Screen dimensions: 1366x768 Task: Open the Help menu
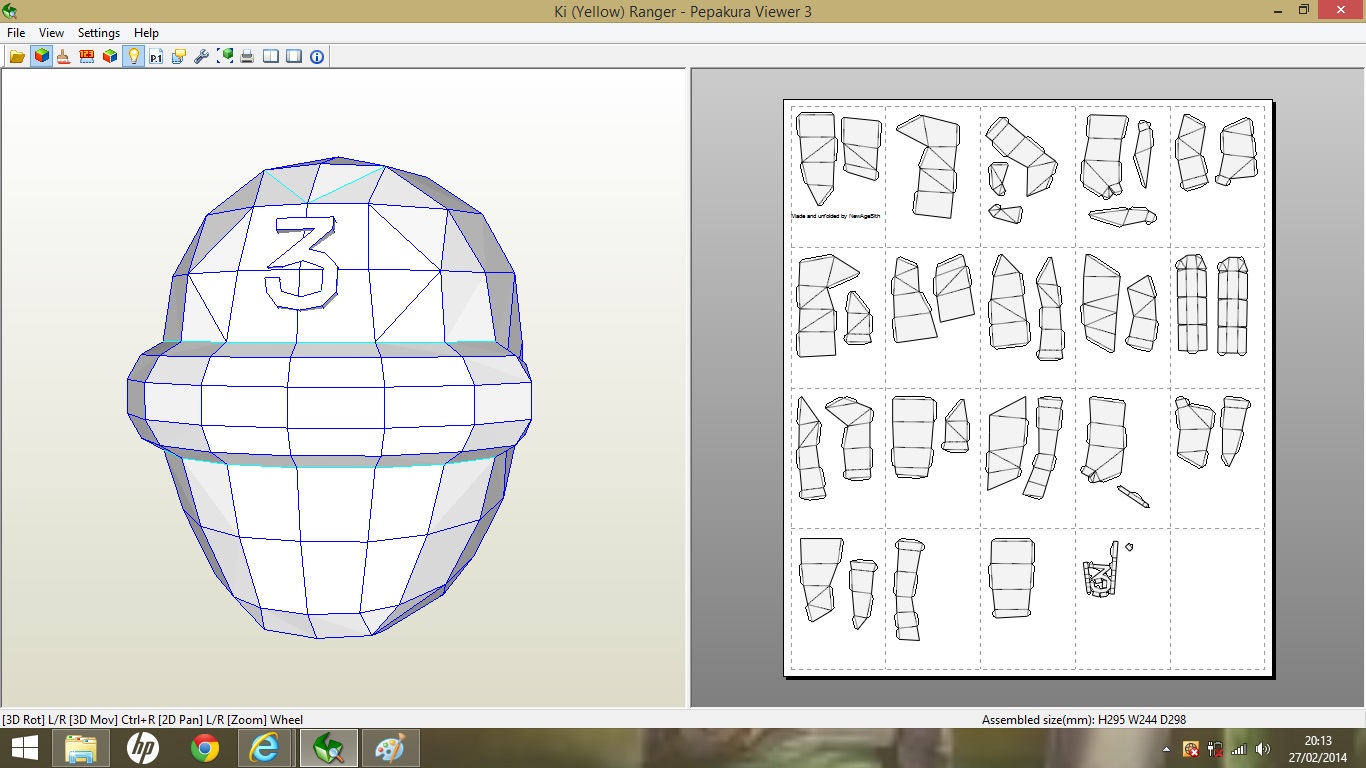pyautogui.click(x=146, y=33)
